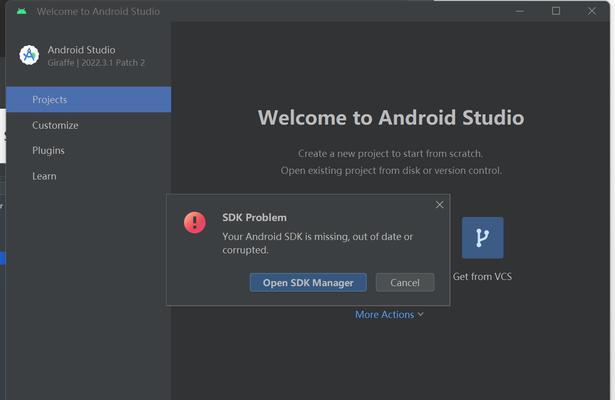
Task: Open the SDK Manager from the dialog
Action: click(308, 282)
